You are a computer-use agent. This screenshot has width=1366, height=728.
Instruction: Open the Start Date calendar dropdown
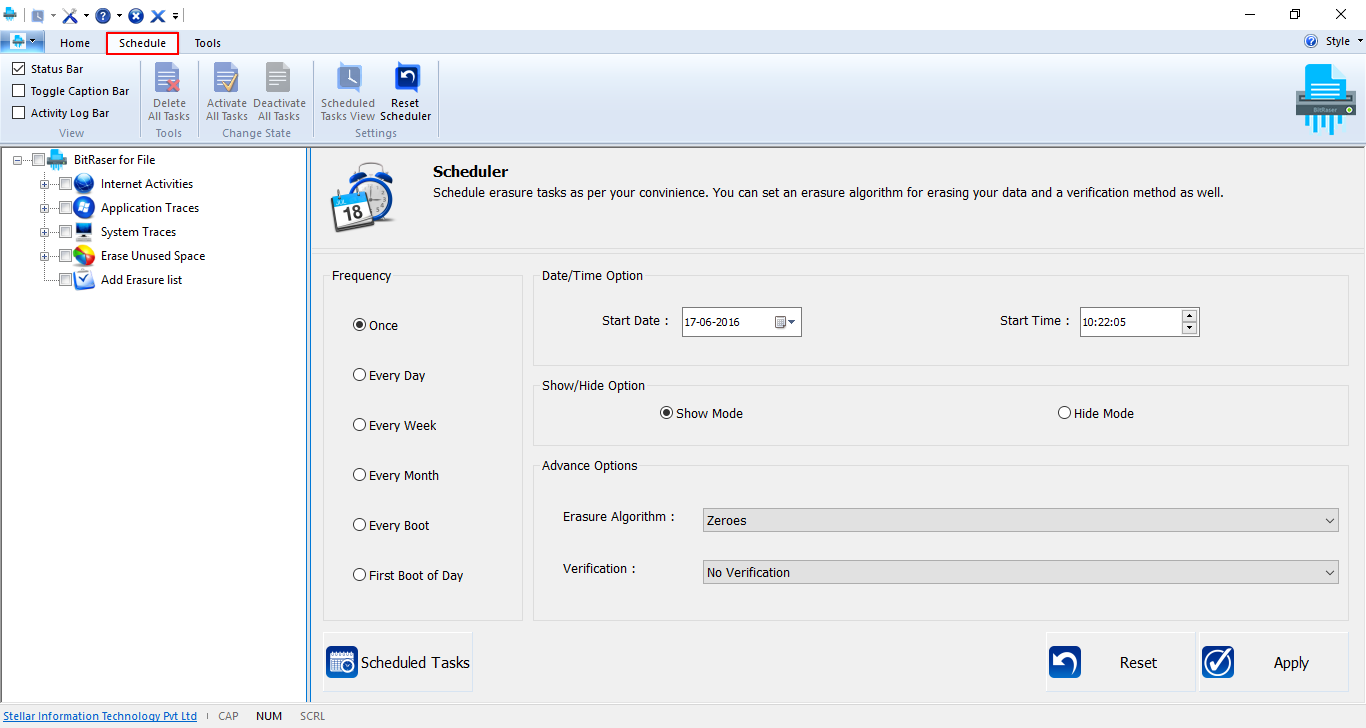(785, 322)
